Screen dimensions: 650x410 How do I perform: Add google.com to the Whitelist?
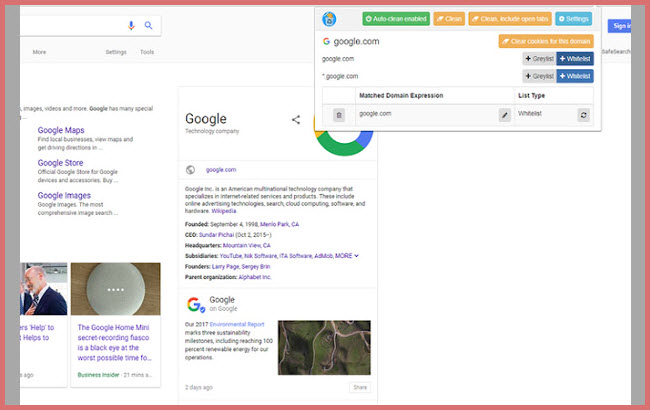(x=574, y=59)
